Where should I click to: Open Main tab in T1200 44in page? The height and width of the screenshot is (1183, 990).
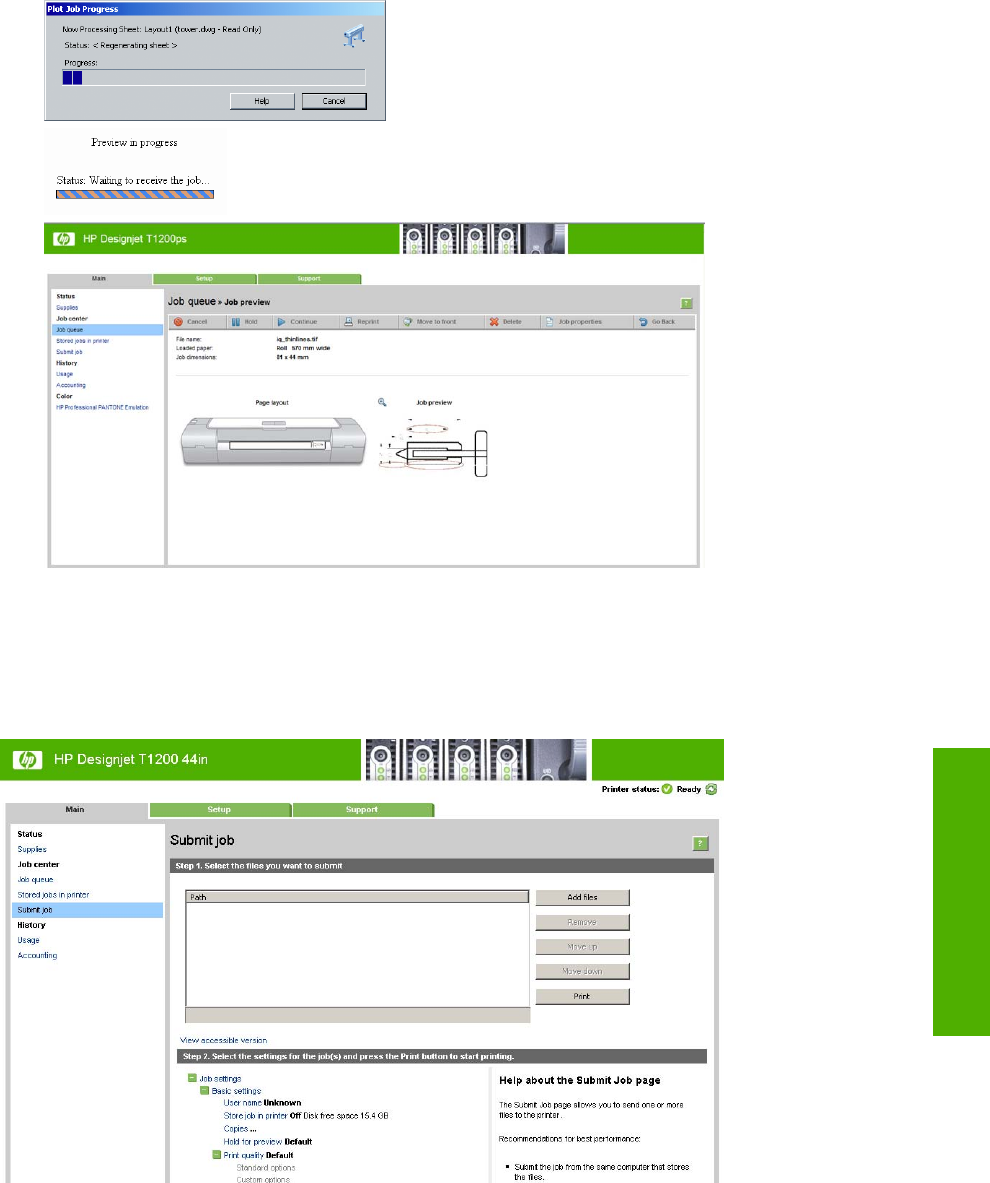click(x=75, y=810)
